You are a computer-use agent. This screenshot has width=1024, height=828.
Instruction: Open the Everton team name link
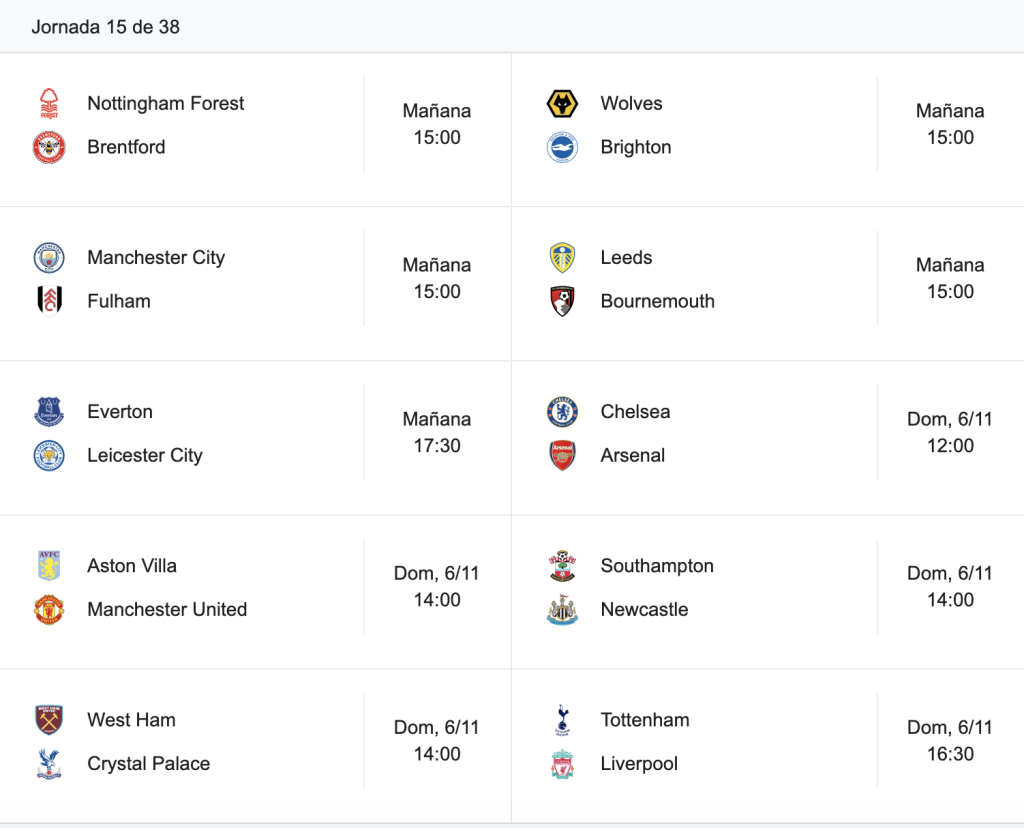(x=120, y=411)
